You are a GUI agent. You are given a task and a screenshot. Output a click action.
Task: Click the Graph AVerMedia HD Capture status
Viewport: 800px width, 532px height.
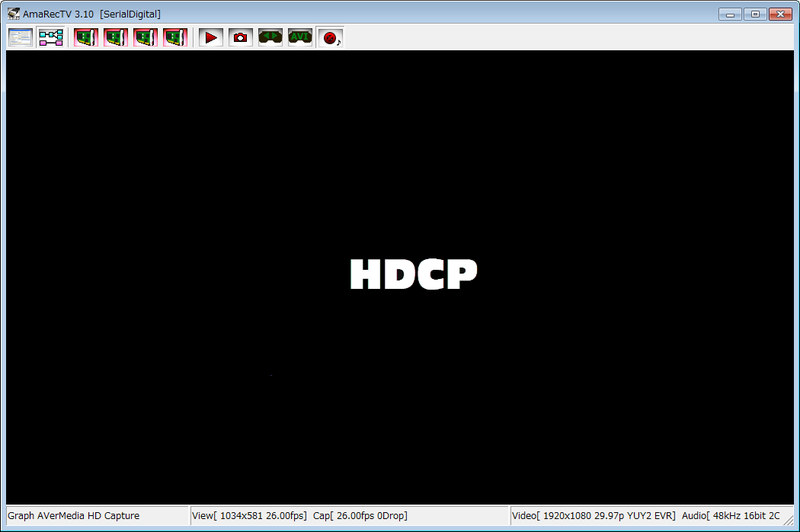74,516
